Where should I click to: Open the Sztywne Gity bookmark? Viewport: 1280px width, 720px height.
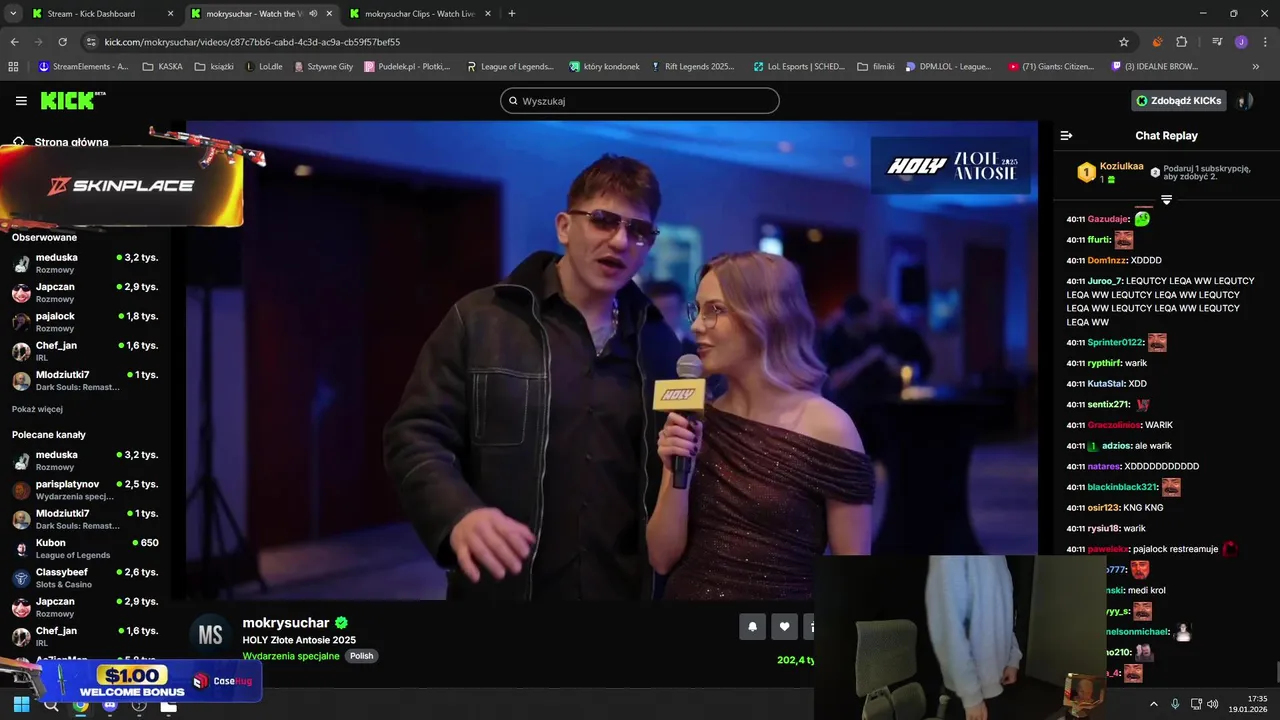click(x=324, y=67)
